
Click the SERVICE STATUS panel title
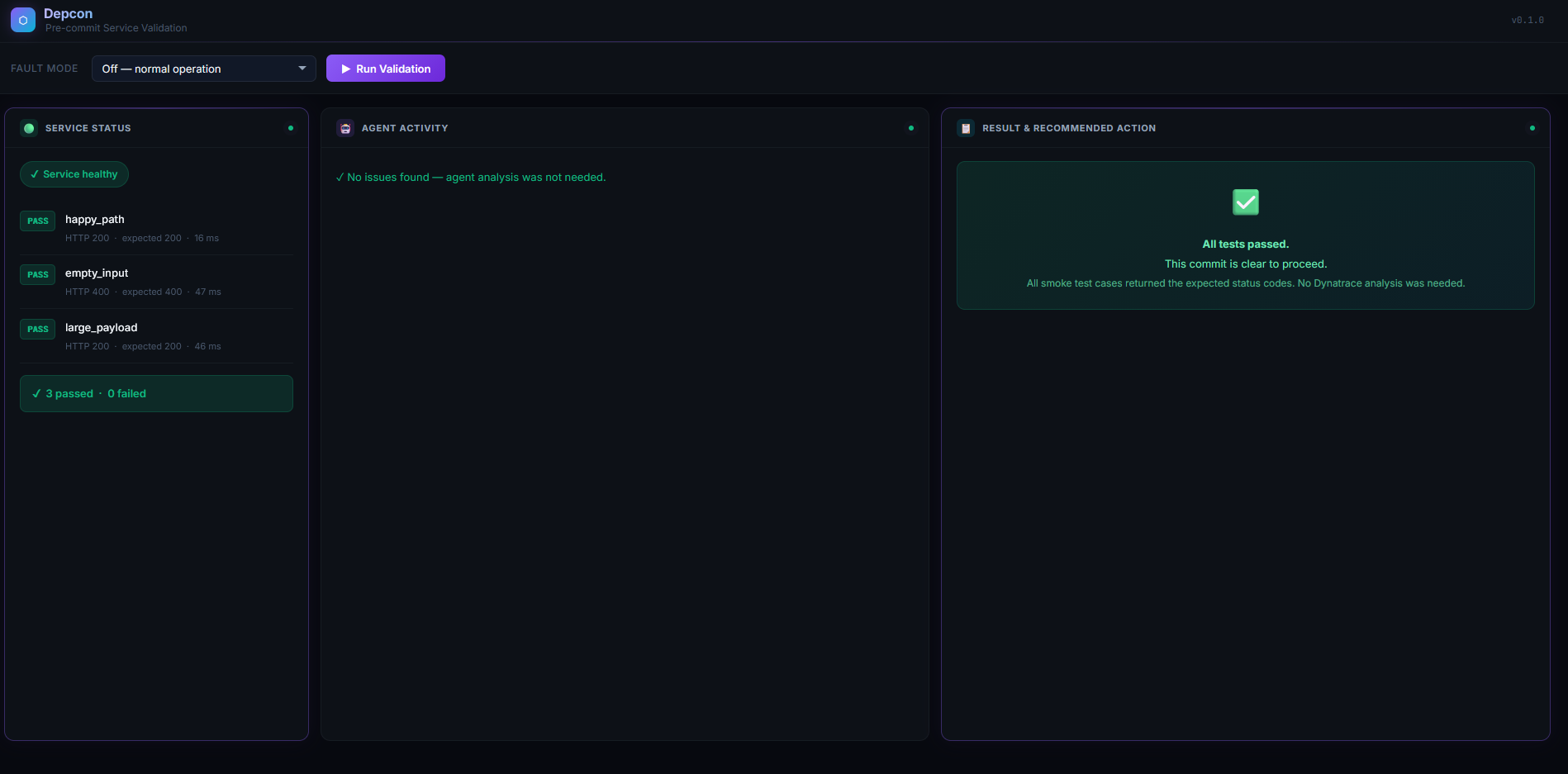point(88,128)
